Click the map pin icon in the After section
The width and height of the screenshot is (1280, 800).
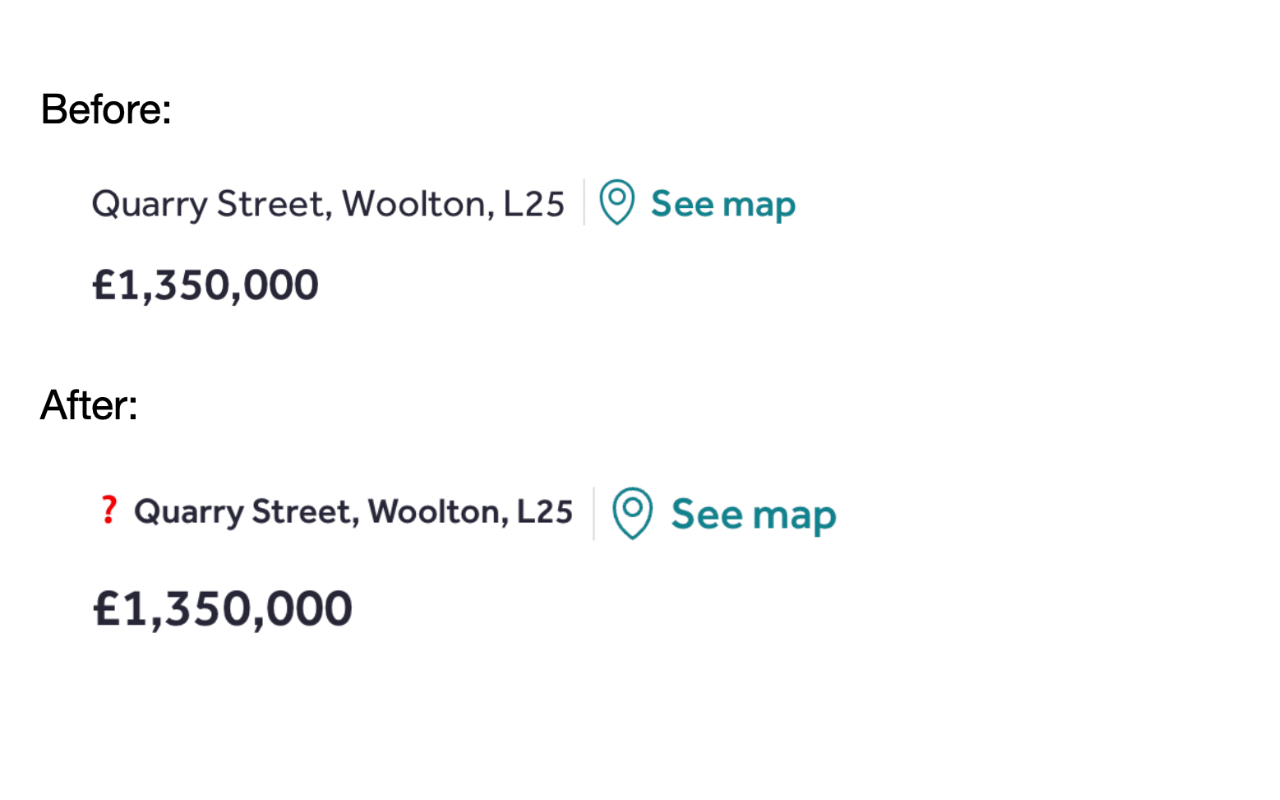(632, 513)
